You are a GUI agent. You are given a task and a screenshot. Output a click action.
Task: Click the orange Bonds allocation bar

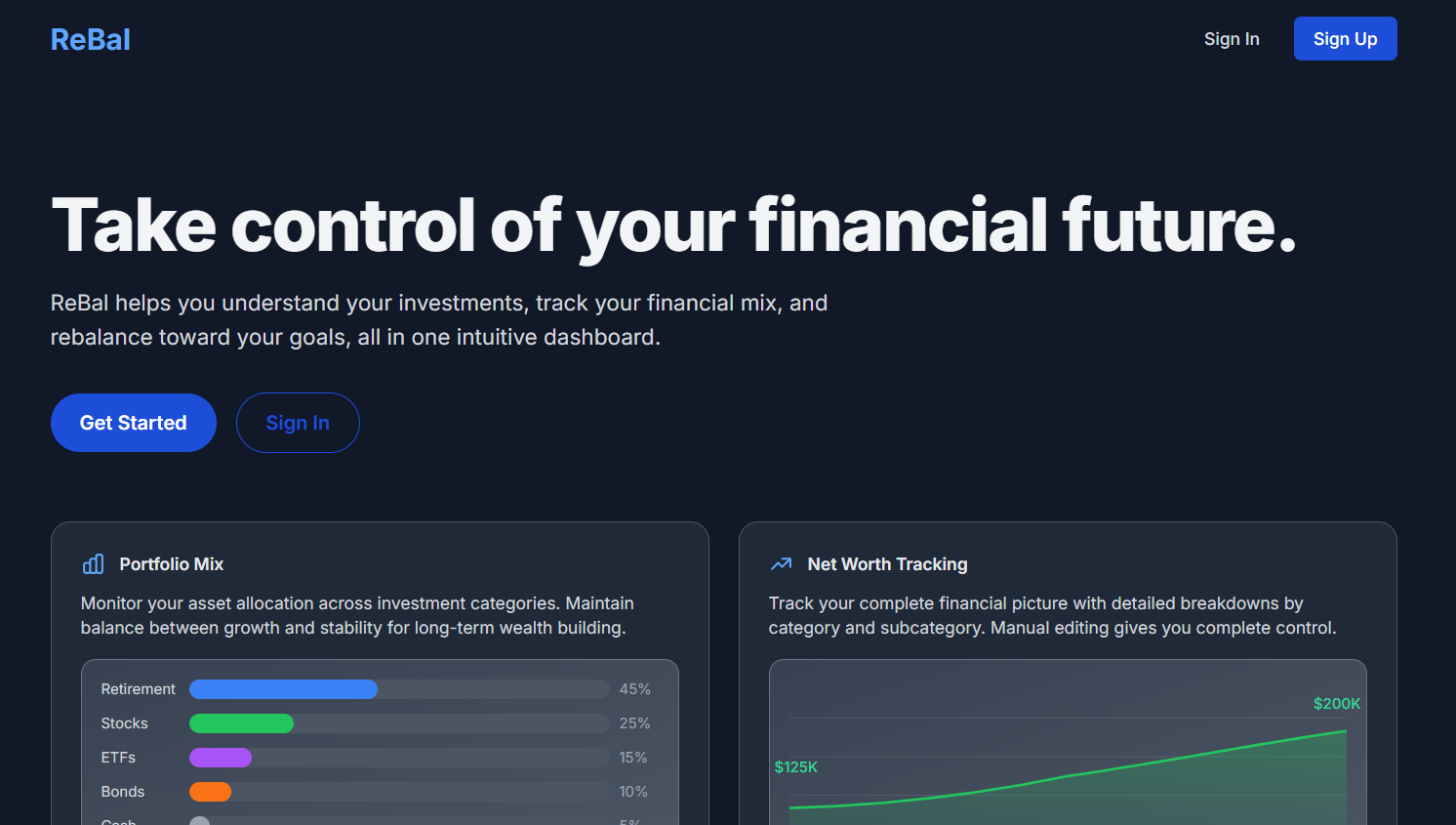coord(210,792)
